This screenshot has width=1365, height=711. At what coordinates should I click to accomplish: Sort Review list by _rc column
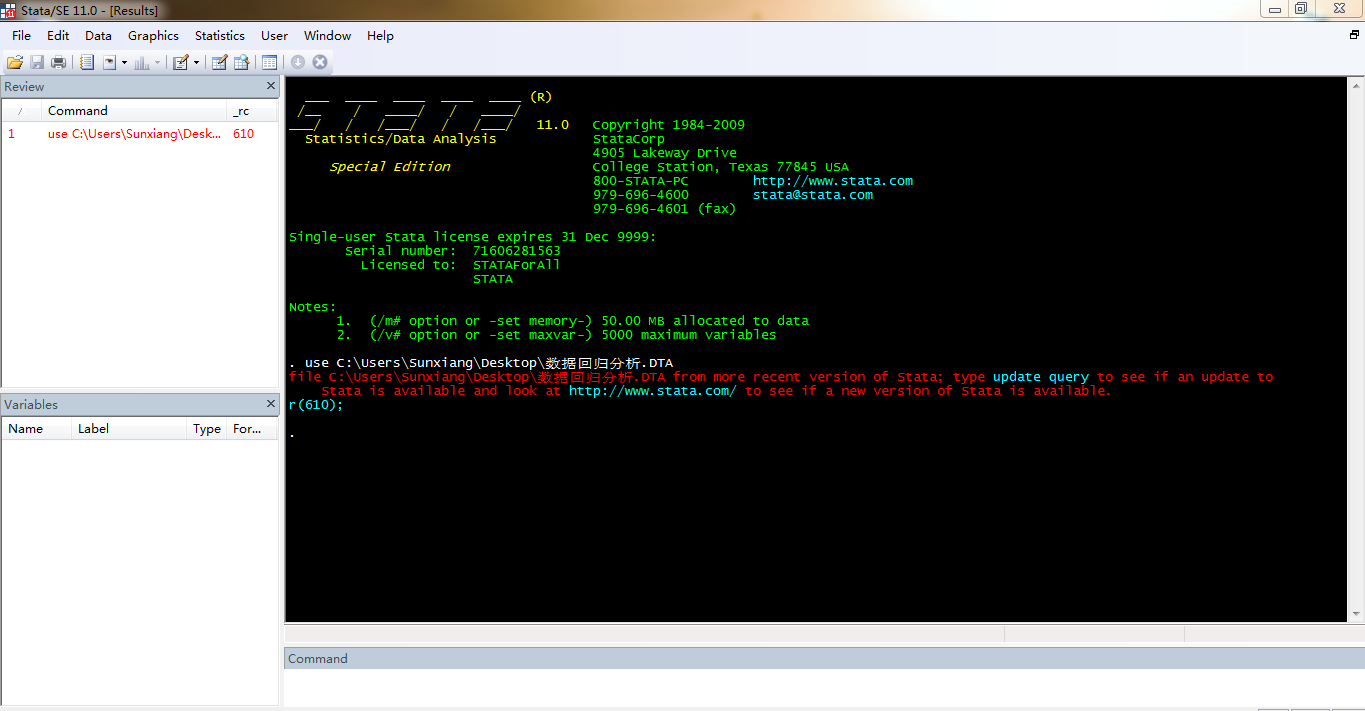(x=253, y=111)
